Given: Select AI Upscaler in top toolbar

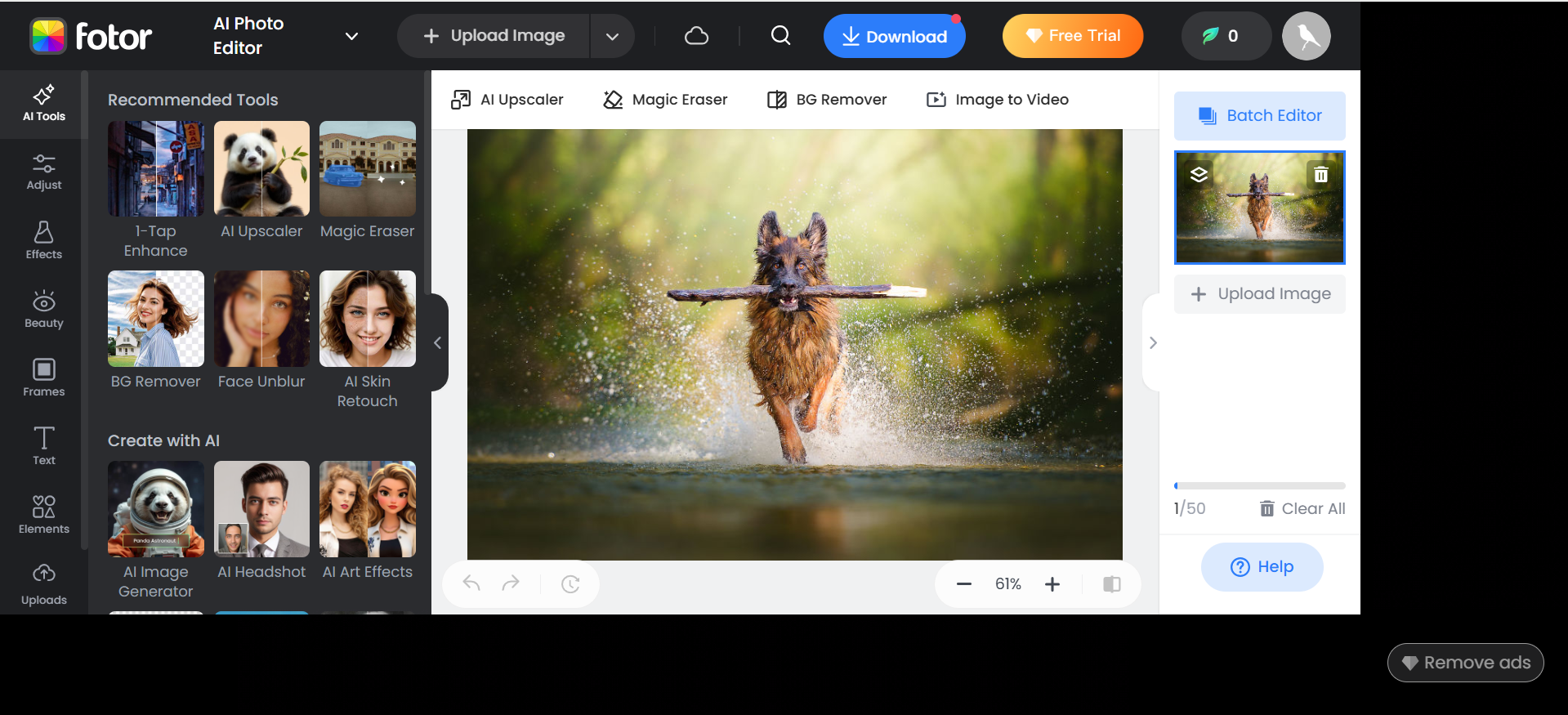Looking at the screenshot, I should pos(507,100).
